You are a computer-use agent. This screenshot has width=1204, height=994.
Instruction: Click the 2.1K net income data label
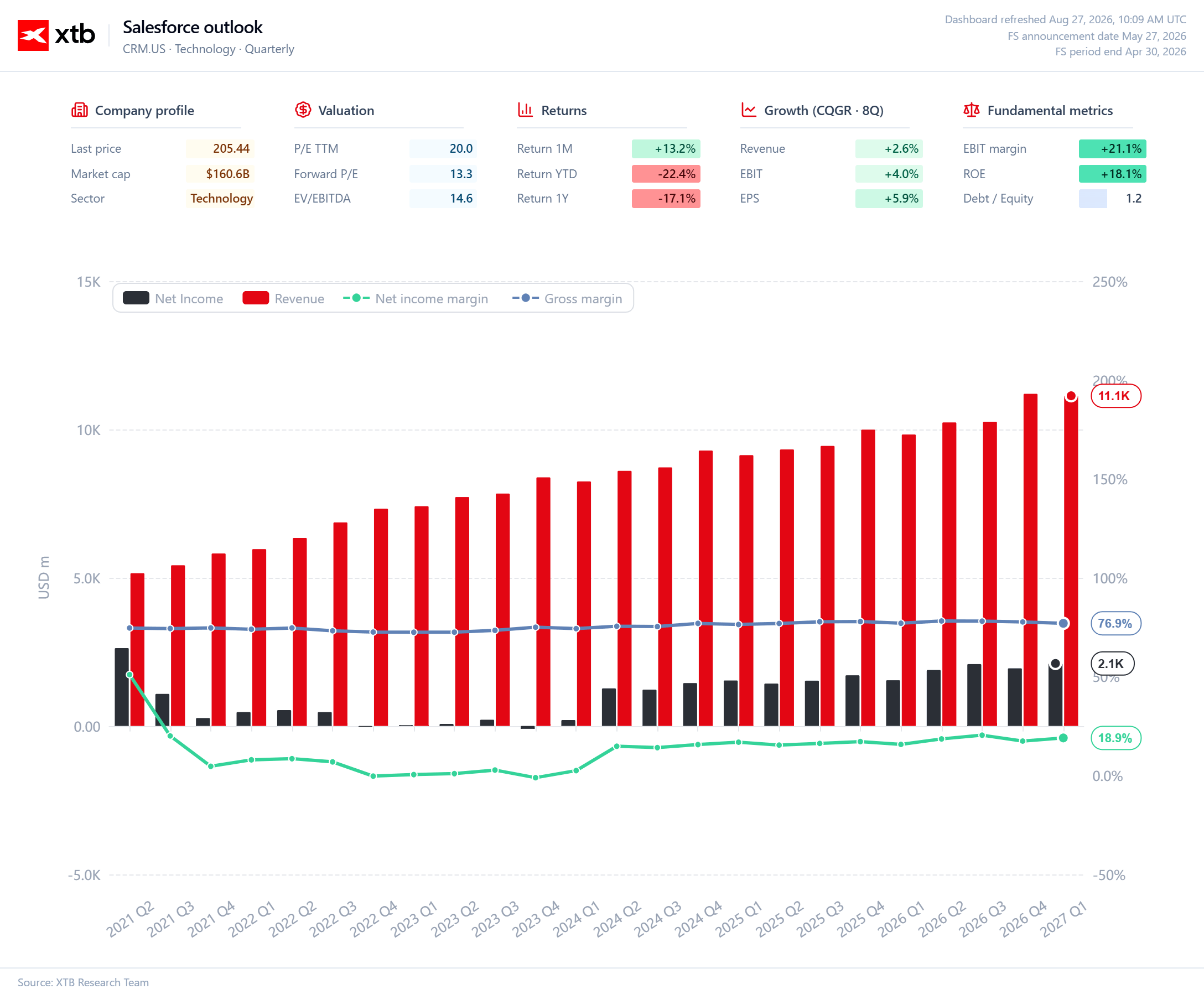1112,664
